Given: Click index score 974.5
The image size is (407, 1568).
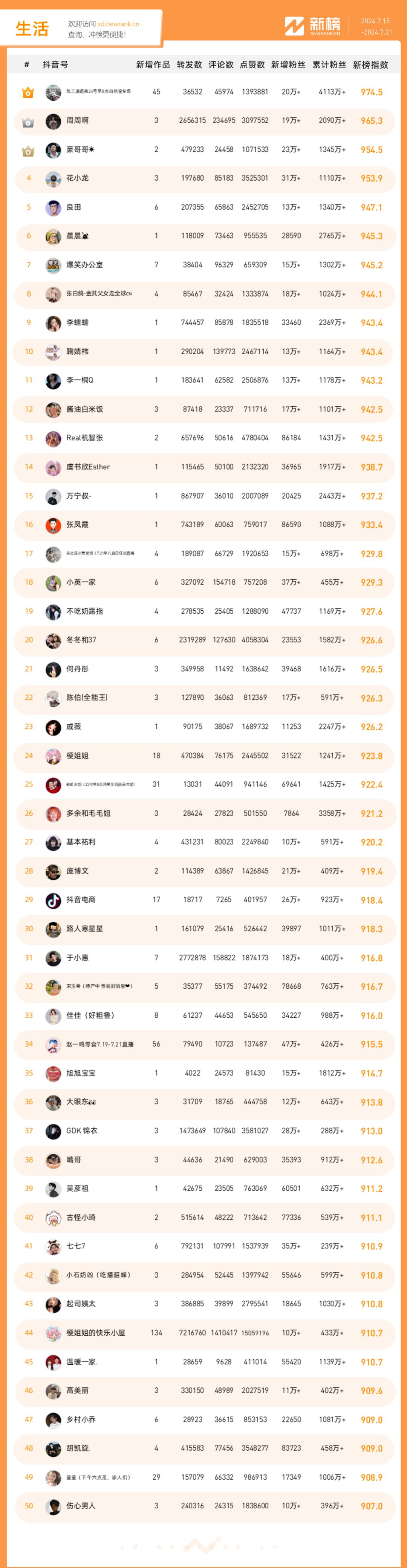Looking at the screenshot, I should coord(371,92).
